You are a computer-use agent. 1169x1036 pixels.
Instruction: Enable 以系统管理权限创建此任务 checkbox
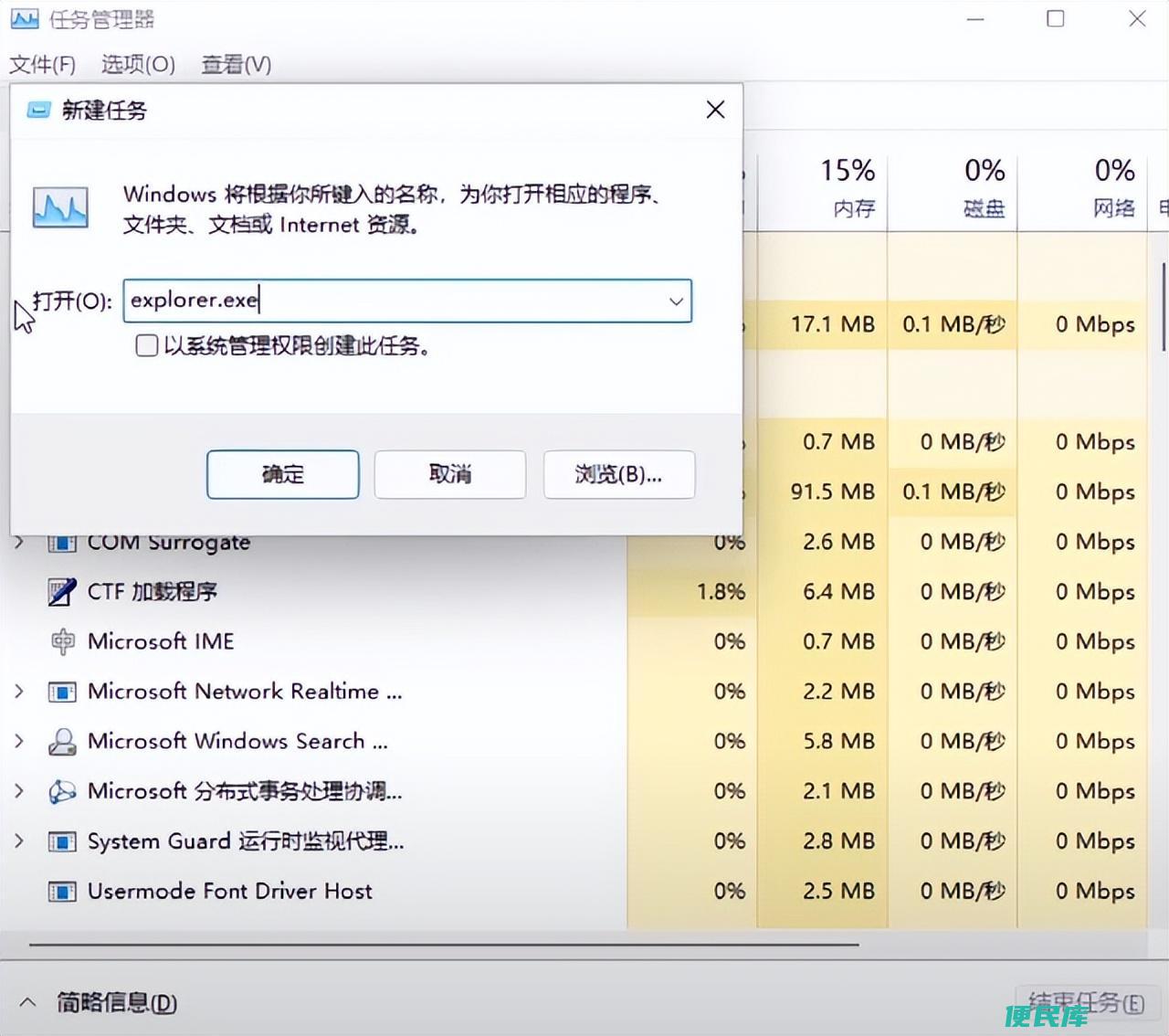point(146,345)
